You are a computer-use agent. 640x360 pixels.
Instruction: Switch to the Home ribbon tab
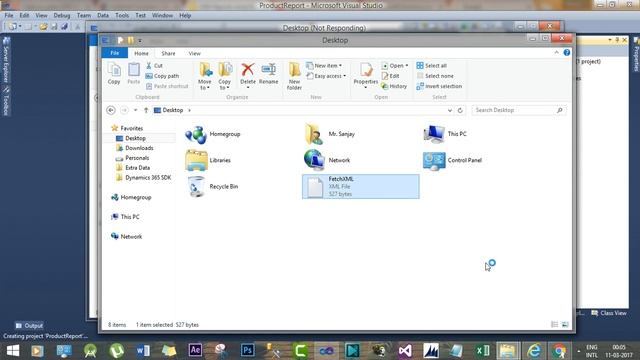pyautogui.click(x=141, y=53)
